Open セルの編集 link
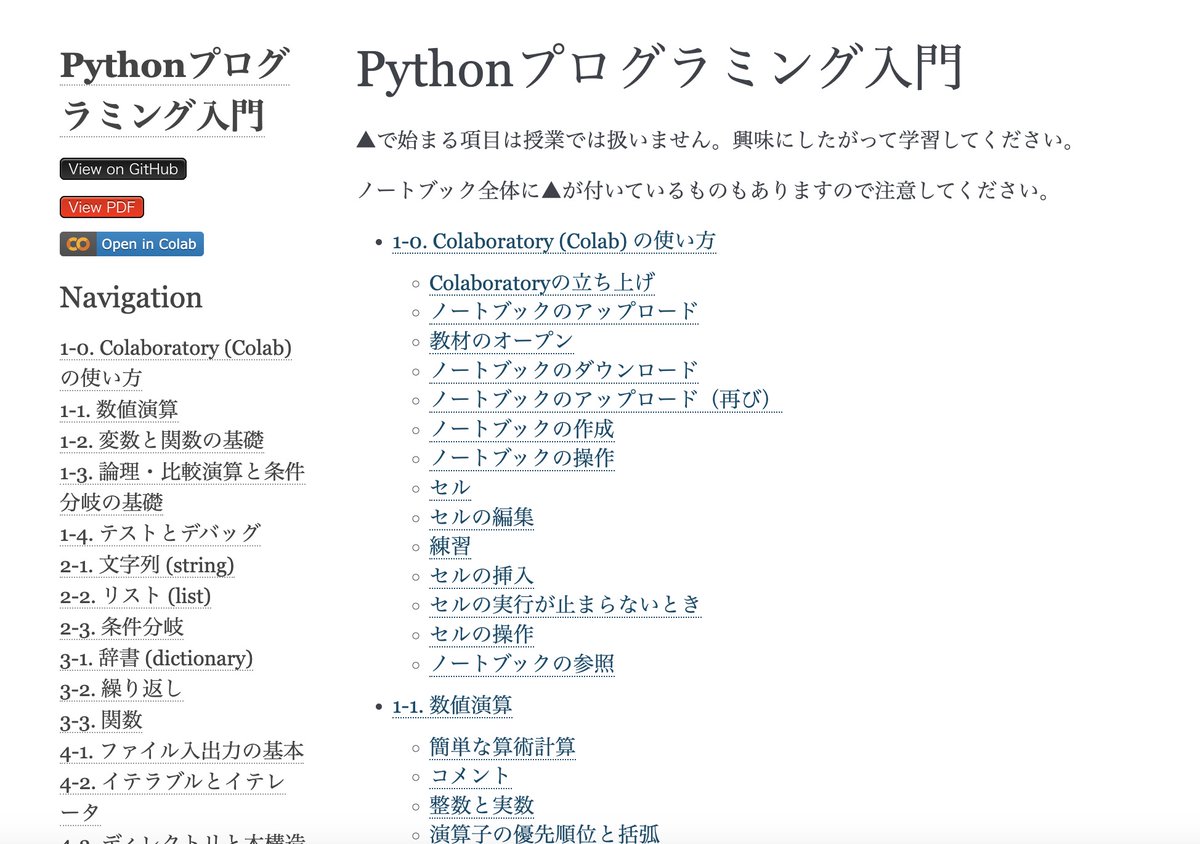The image size is (1200, 844). (x=481, y=517)
